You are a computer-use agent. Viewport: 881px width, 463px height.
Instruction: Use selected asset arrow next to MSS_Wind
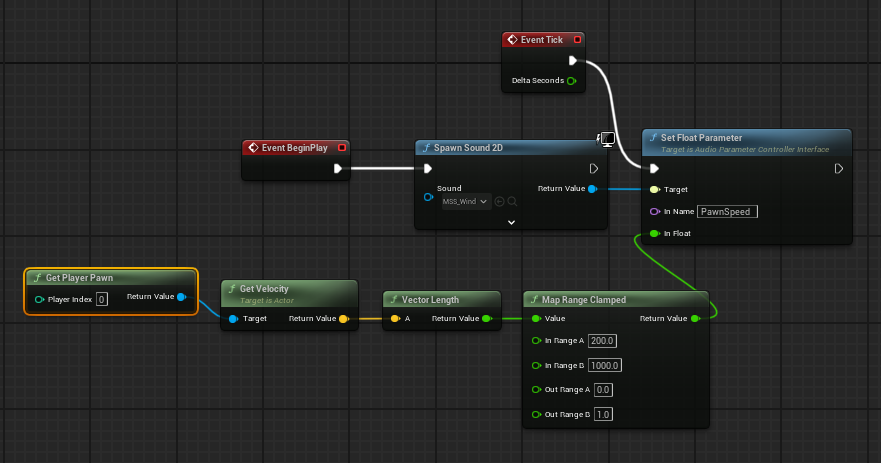click(499, 201)
